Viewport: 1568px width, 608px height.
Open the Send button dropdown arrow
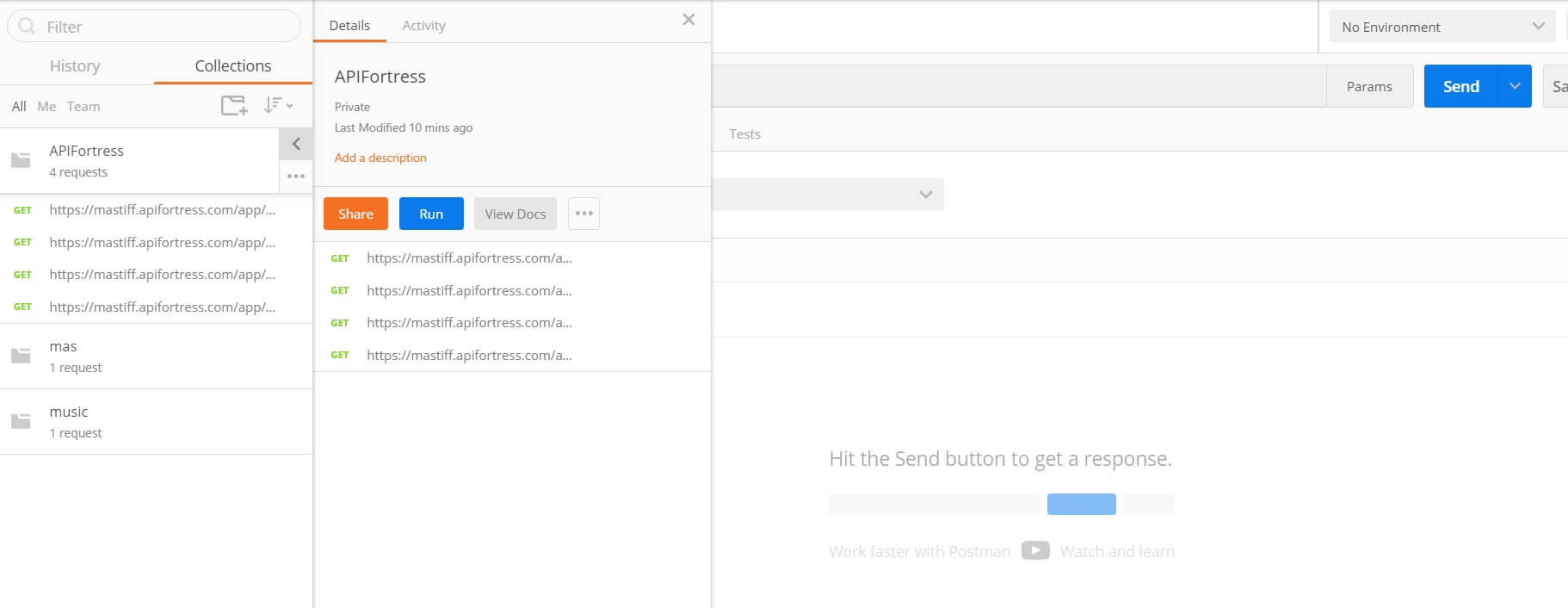1515,86
